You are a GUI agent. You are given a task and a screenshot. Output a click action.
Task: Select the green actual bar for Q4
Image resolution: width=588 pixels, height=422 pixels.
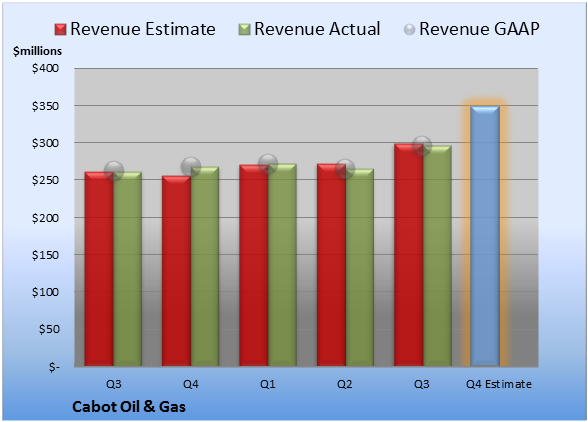(x=205, y=266)
